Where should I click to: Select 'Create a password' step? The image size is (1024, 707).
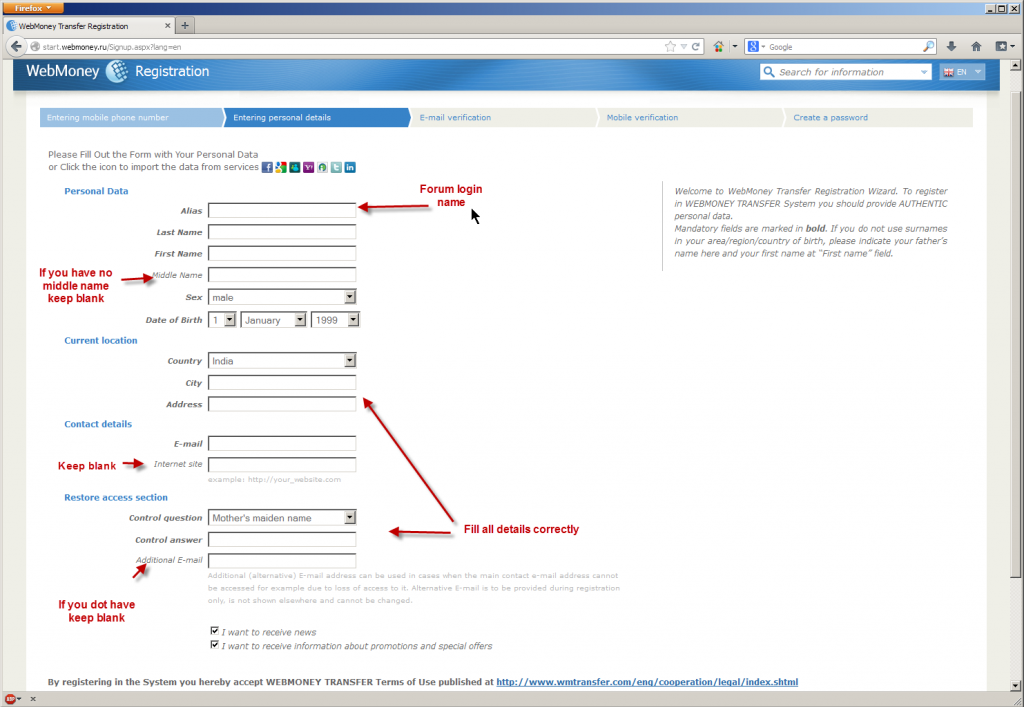click(x=878, y=118)
